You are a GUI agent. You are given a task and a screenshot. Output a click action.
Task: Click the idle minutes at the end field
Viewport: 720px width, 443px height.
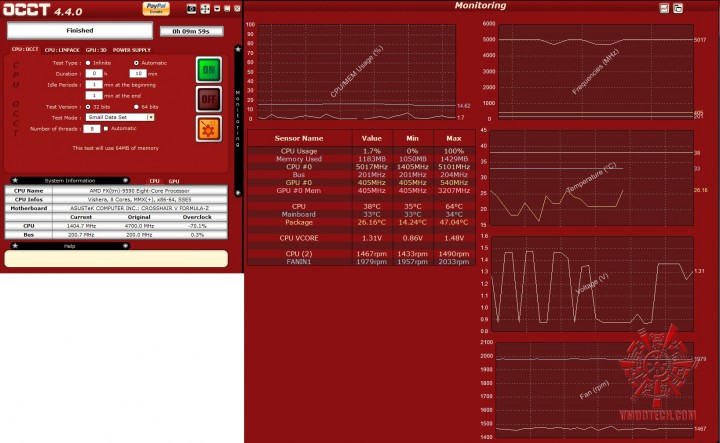point(94,95)
